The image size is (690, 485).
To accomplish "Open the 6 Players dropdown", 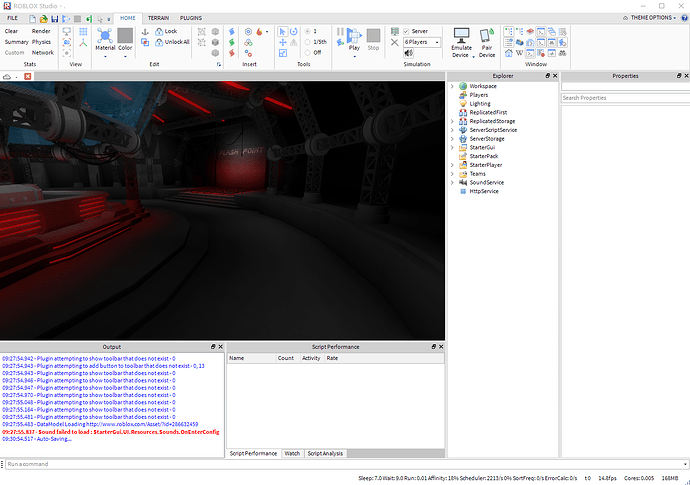I will [422, 42].
